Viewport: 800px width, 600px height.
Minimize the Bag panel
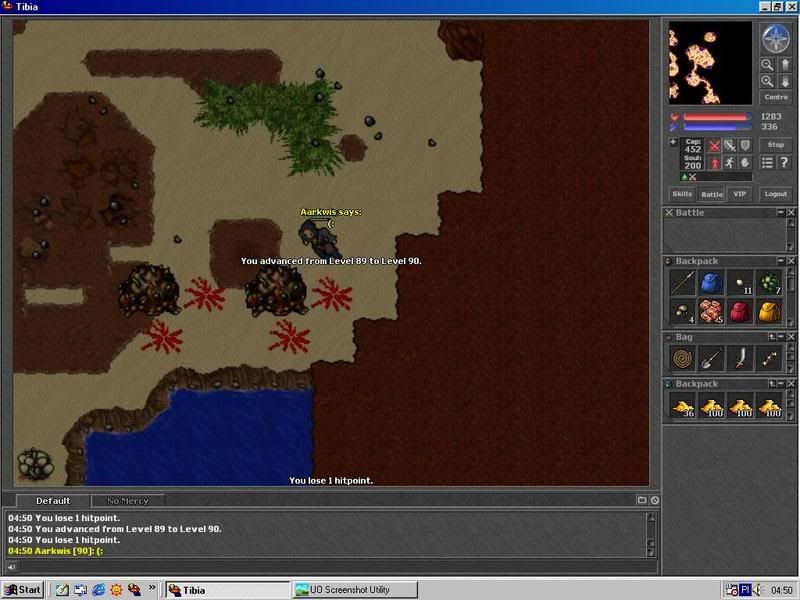pos(781,337)
